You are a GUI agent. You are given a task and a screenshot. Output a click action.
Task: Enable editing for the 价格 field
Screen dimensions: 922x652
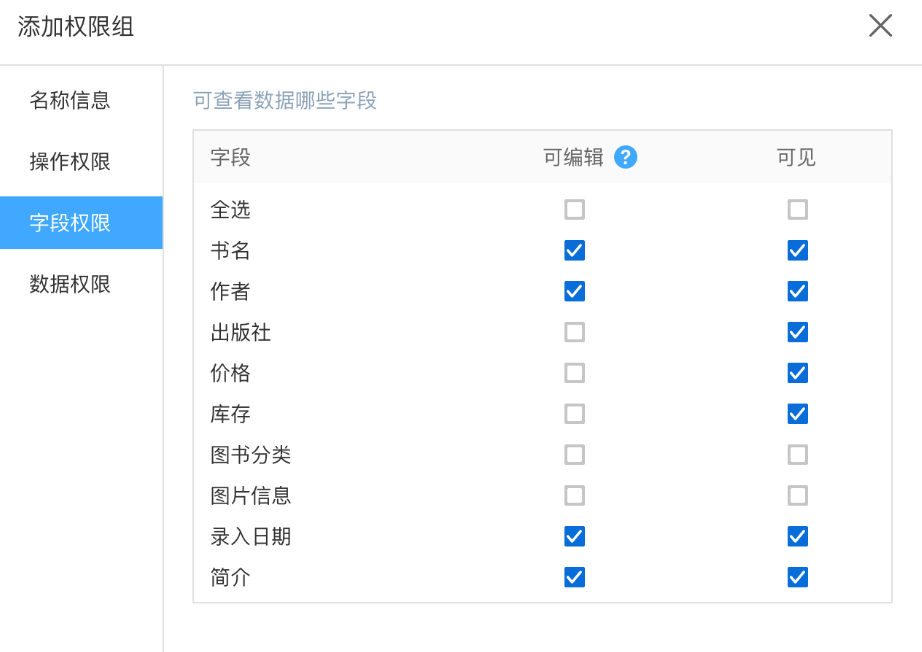click(574, 373)
